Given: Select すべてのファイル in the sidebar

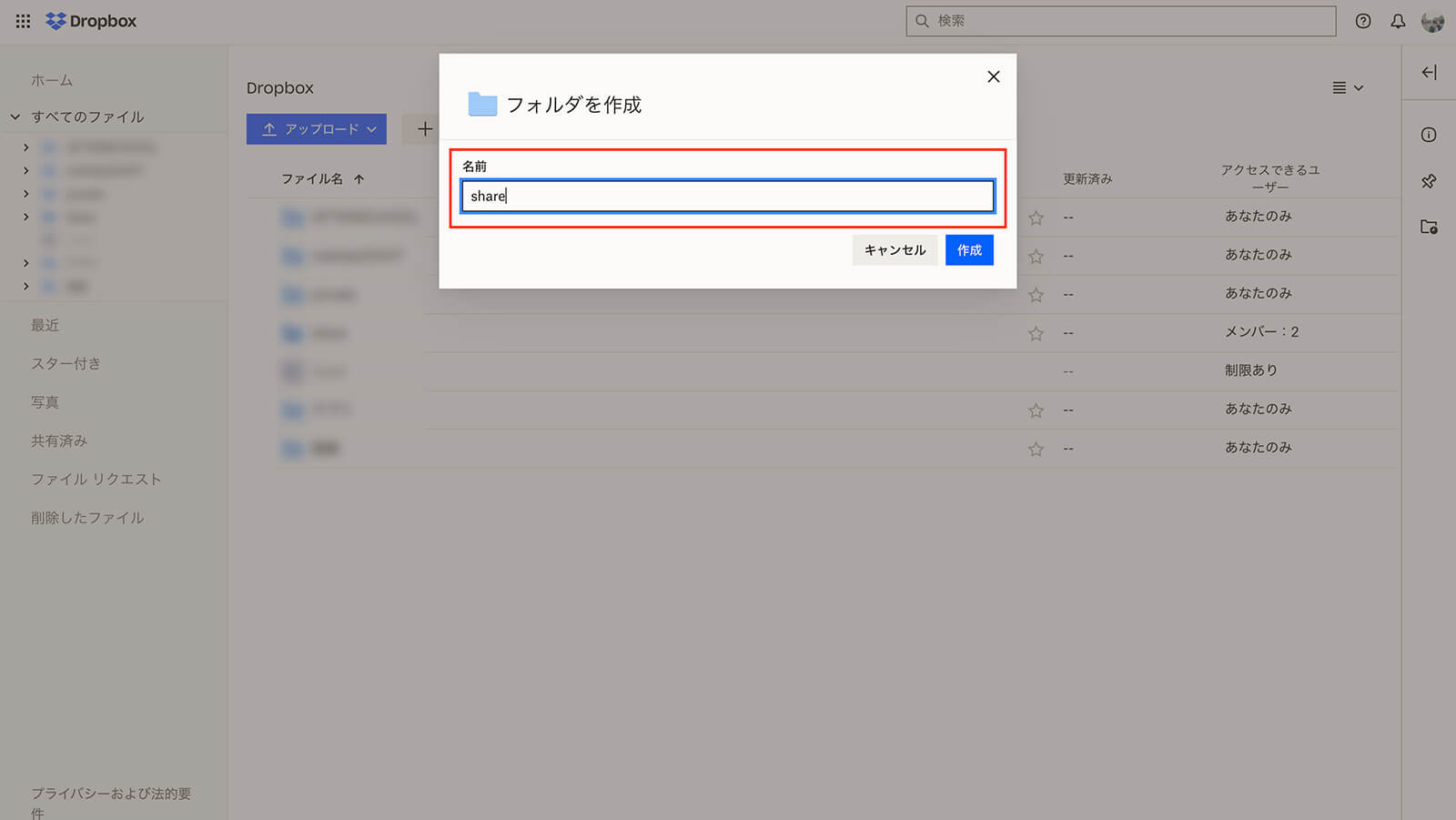Looking at the screenshot, I should (87, 116).
